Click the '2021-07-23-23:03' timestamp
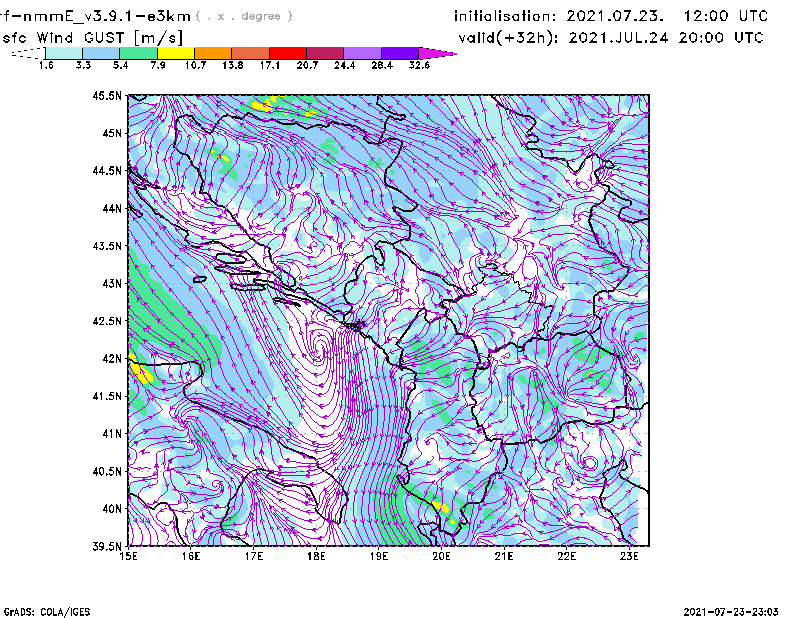This screenshot has height=618, width=800. pos(731,612)
